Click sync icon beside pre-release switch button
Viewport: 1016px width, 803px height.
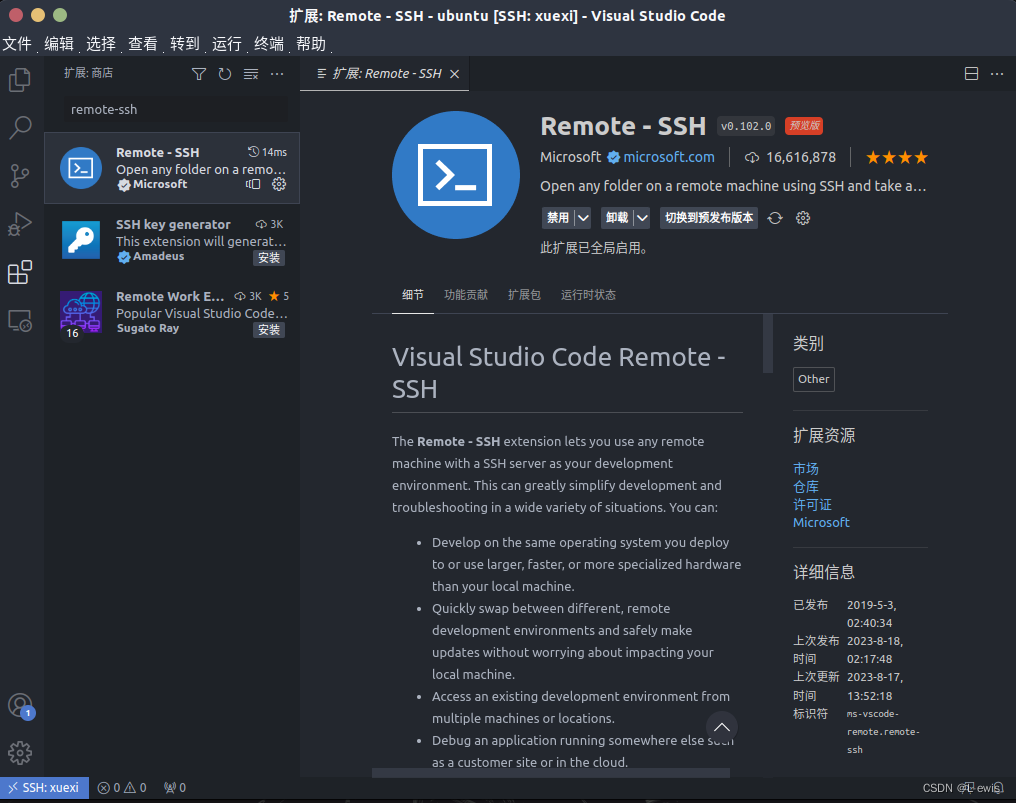775,218
